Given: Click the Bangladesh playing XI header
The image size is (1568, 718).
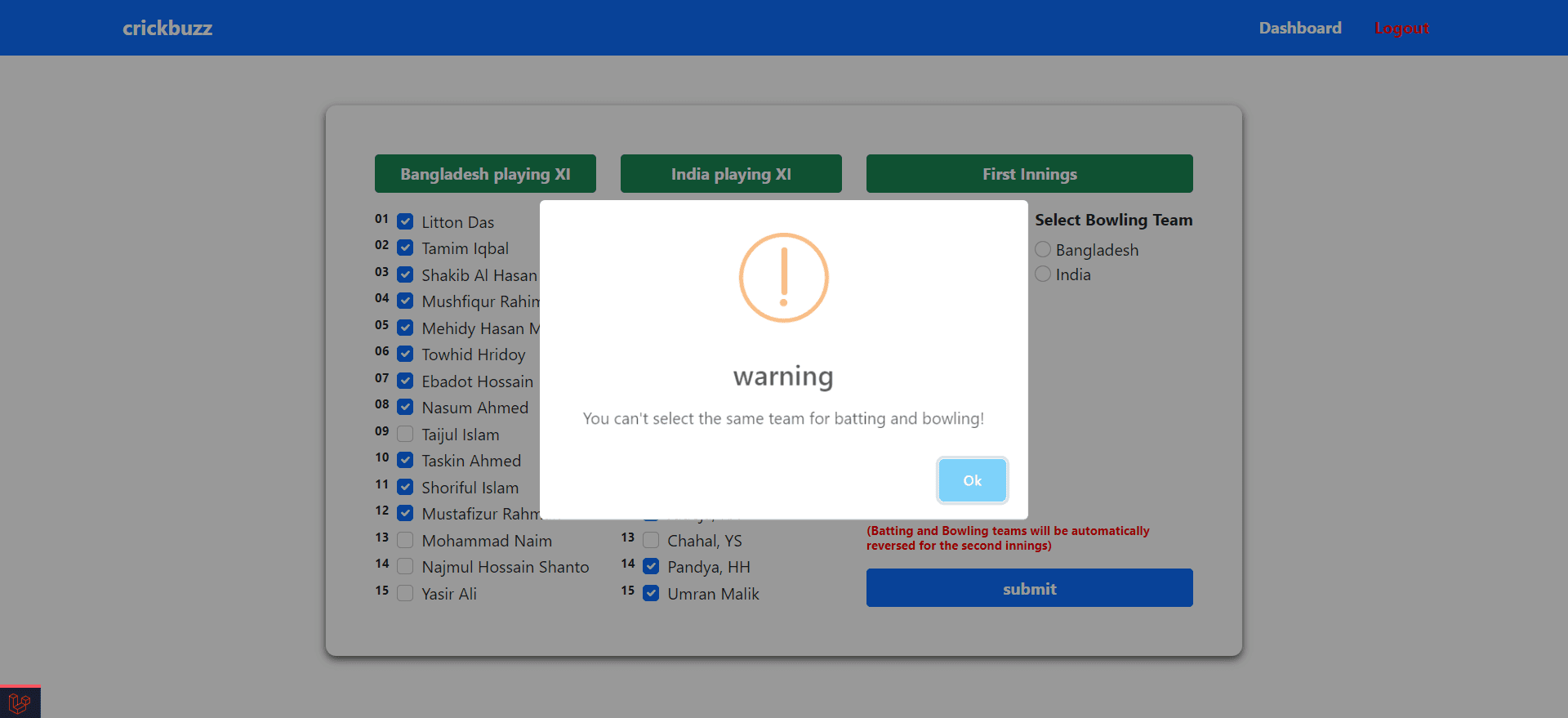Looking at the screenshot, I should [x=485, y=173].
